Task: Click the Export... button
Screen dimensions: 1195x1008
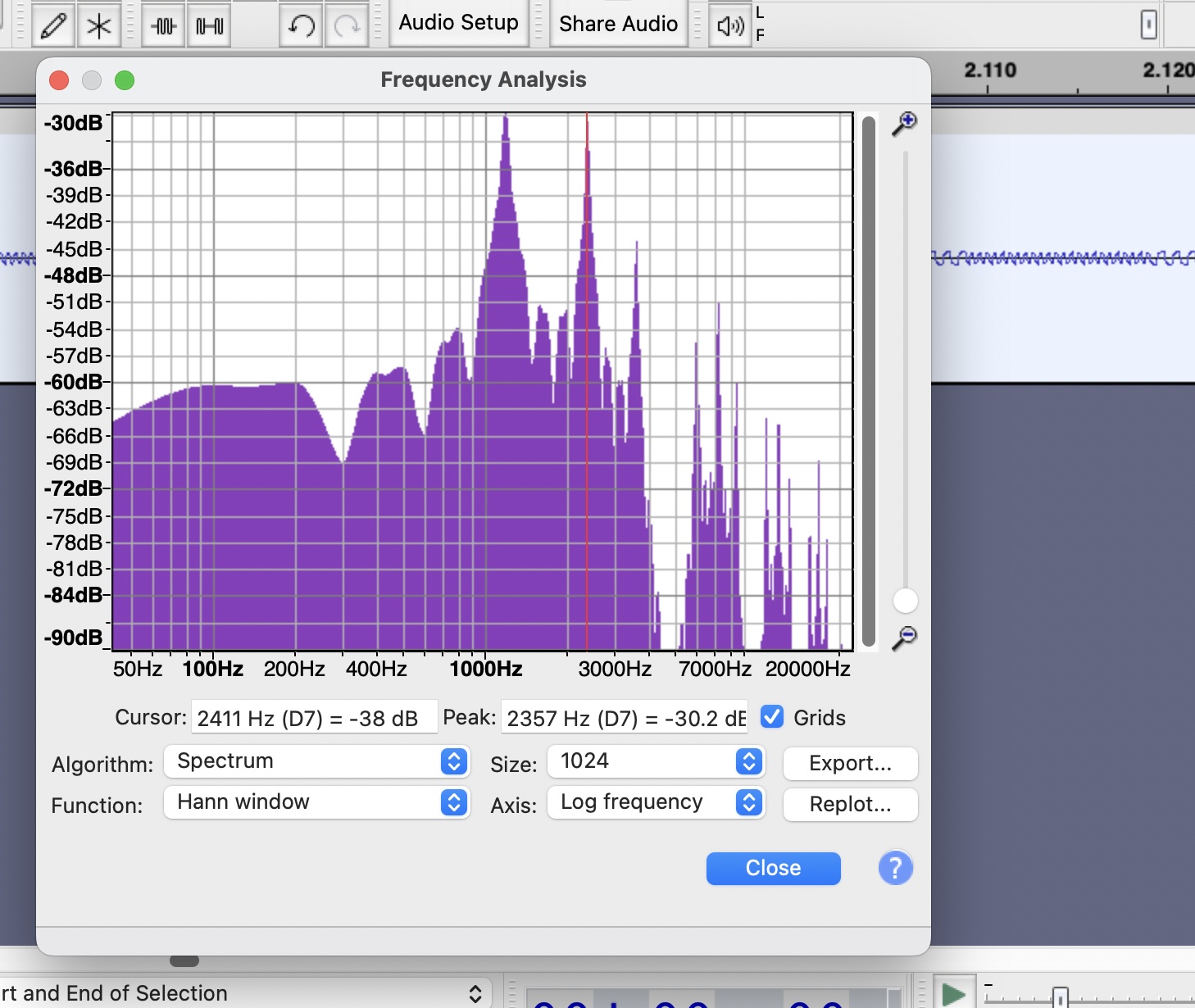Action: [x=851, y=763]
